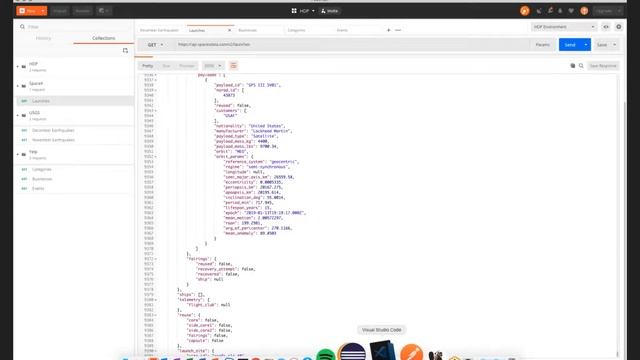Open the HOP workspace switcher dropdown
The height and width of the screenshot is (360, 640).
pos(303,11)
